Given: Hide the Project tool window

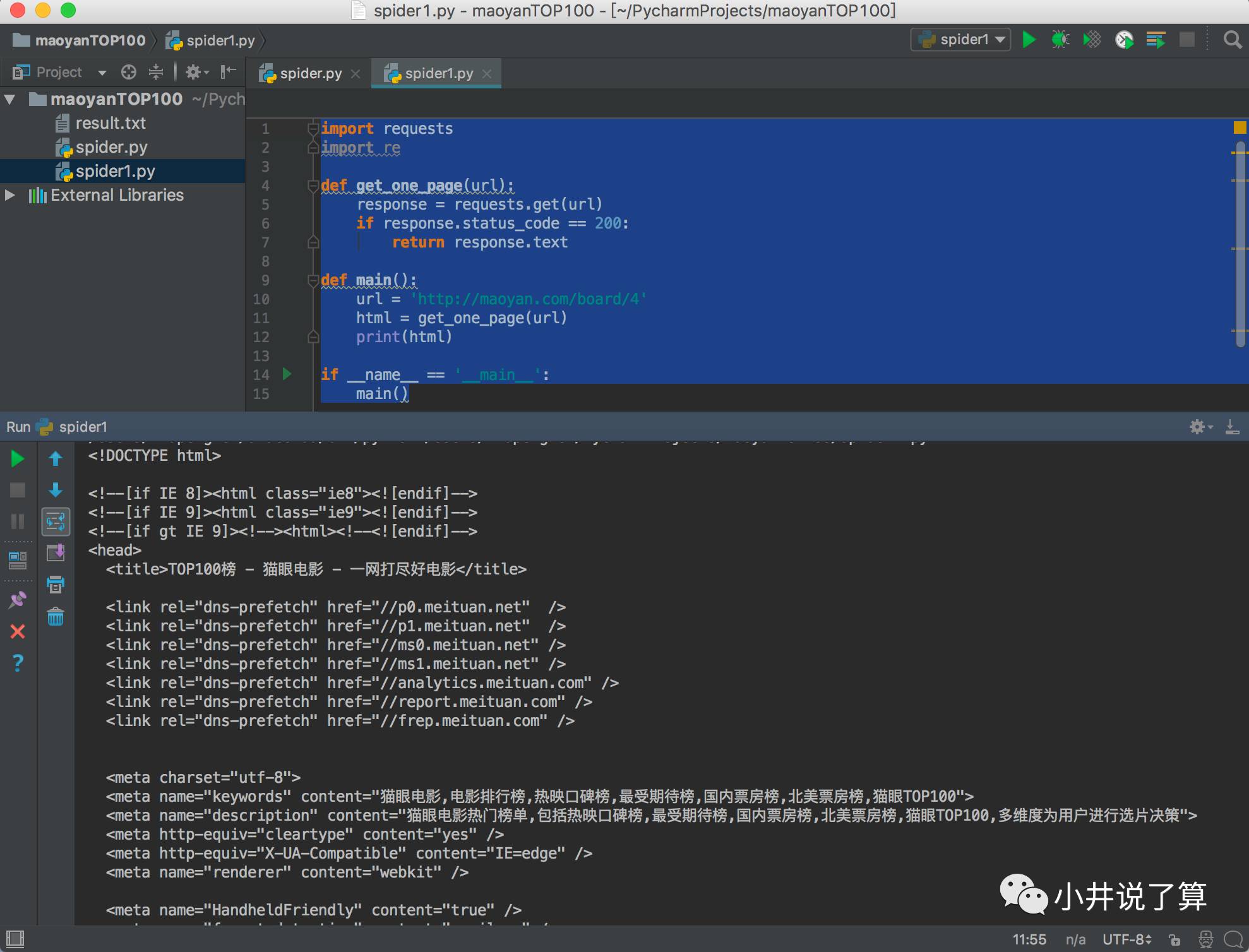Looking at the screenshot, I should 229,73.
